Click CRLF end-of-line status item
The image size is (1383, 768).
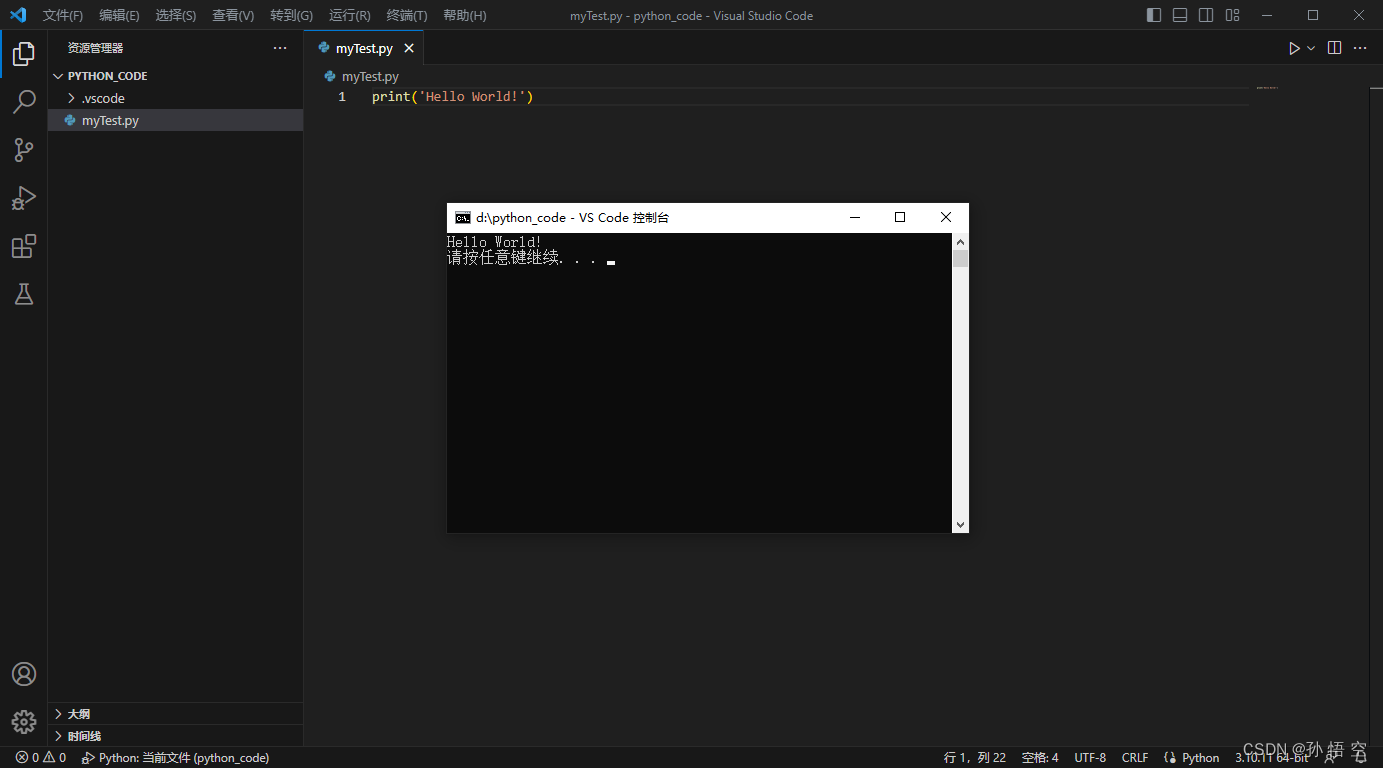1135,758
